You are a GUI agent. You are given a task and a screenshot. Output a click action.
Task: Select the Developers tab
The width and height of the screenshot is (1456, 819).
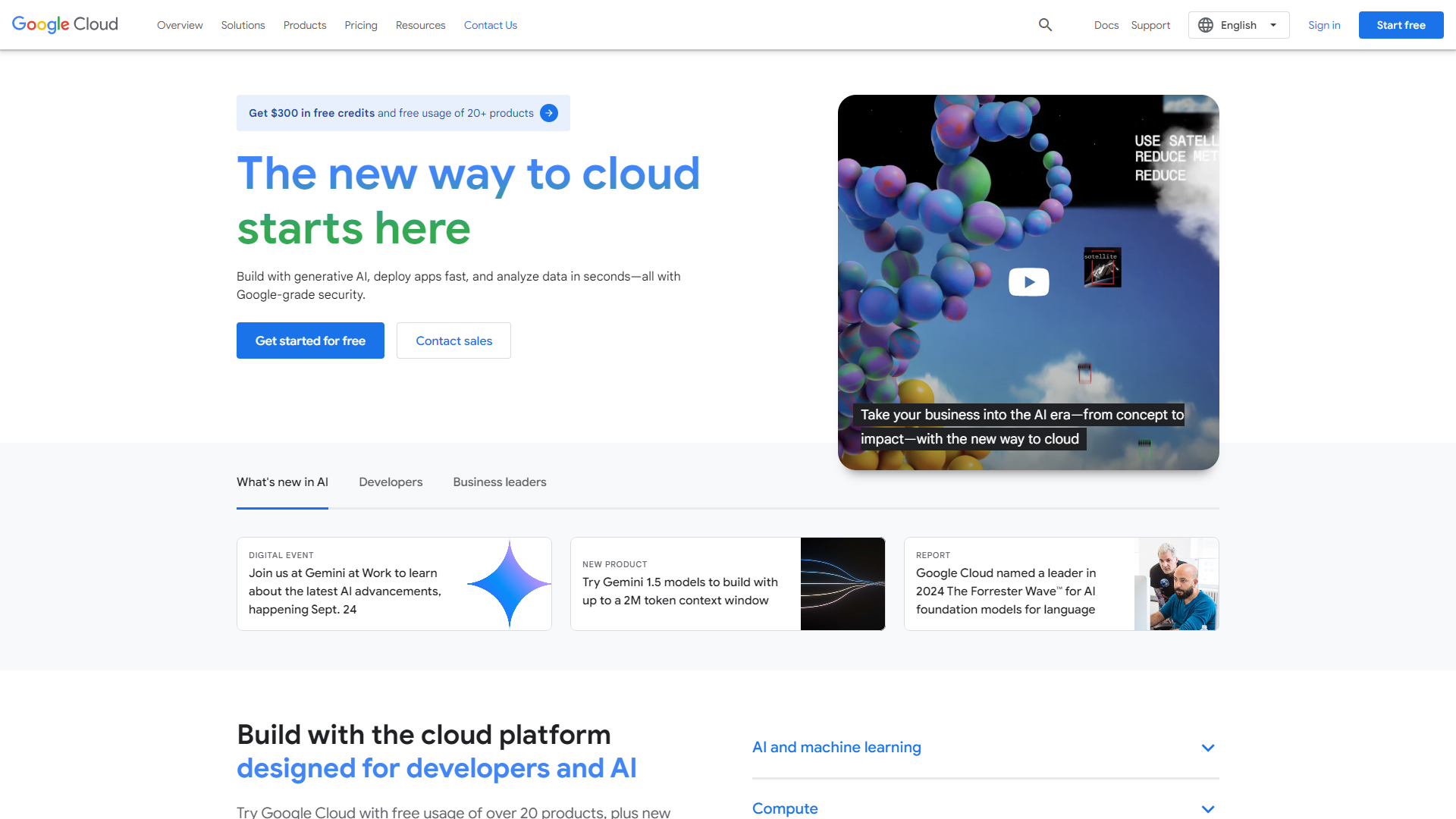click(x=390, y=482)
